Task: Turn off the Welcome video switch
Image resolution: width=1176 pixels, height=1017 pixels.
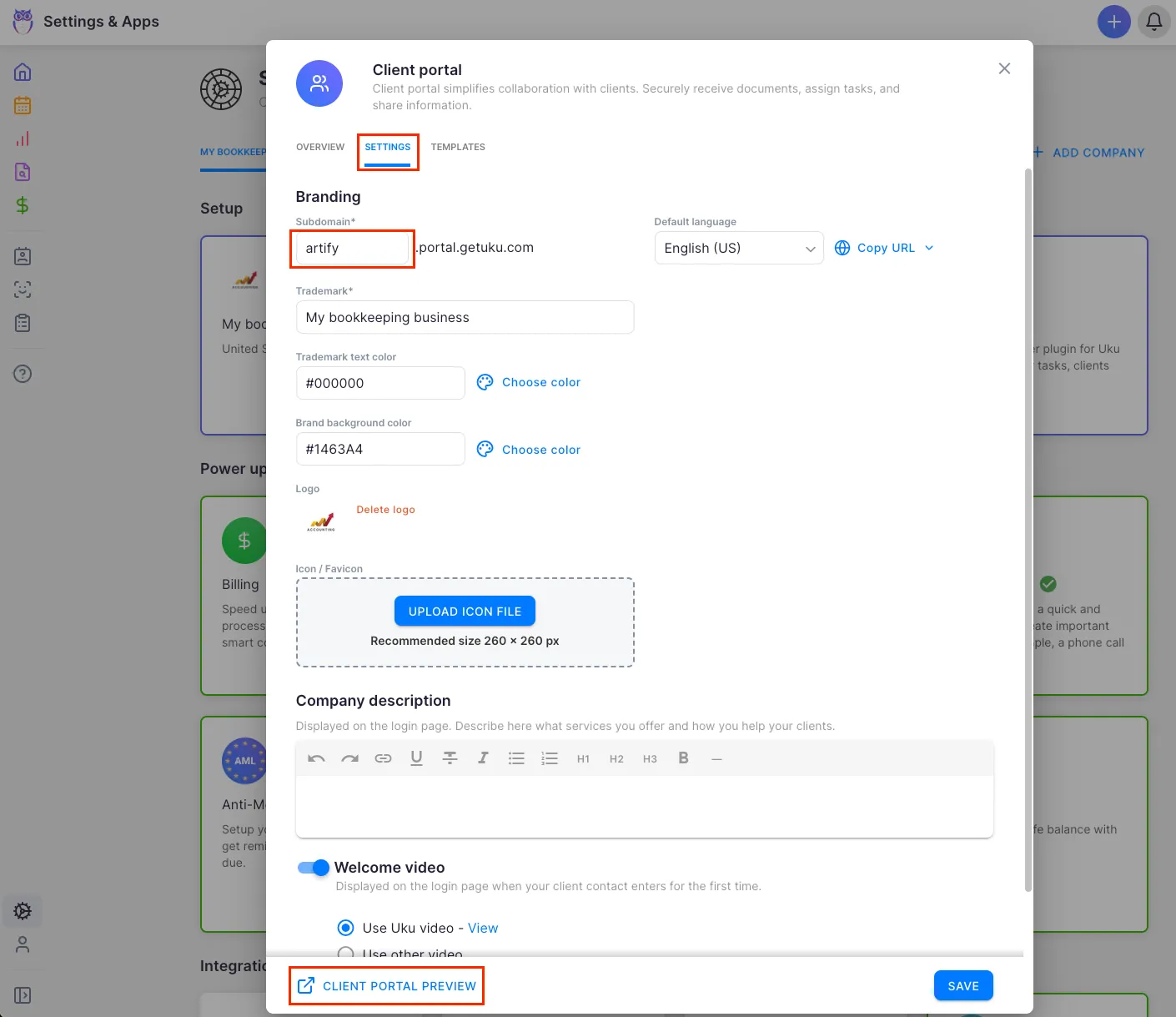Action: (x=314, y=868)
